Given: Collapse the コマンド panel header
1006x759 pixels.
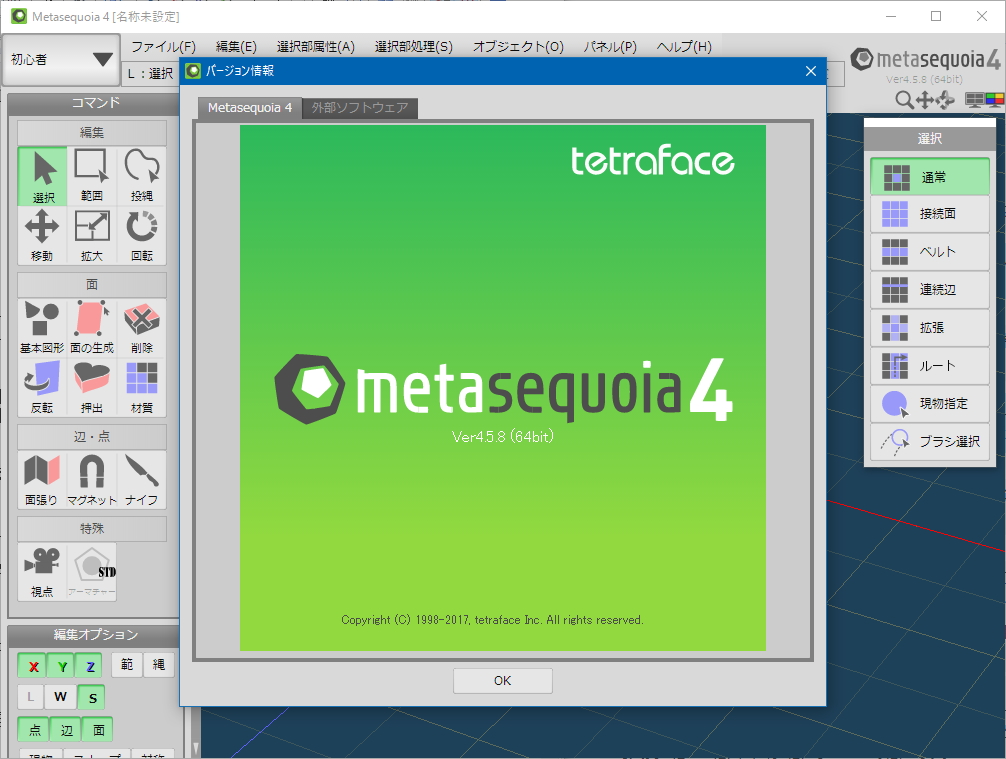Looking at the screenshot, I should point(94,103).
